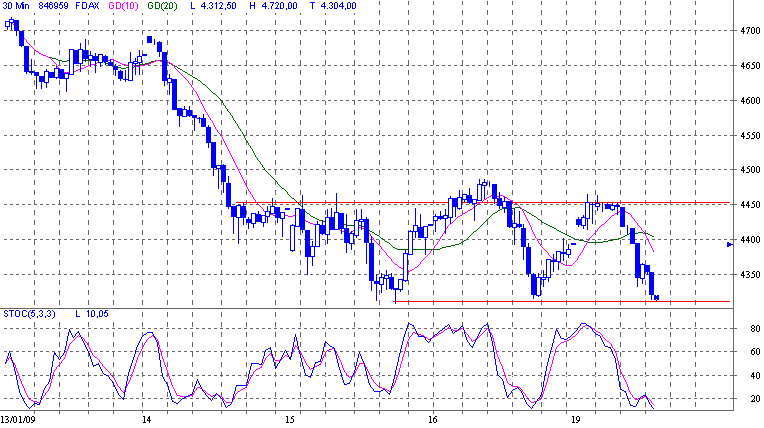
Task: Click the date axis label 19
Action: pos(576,419)
